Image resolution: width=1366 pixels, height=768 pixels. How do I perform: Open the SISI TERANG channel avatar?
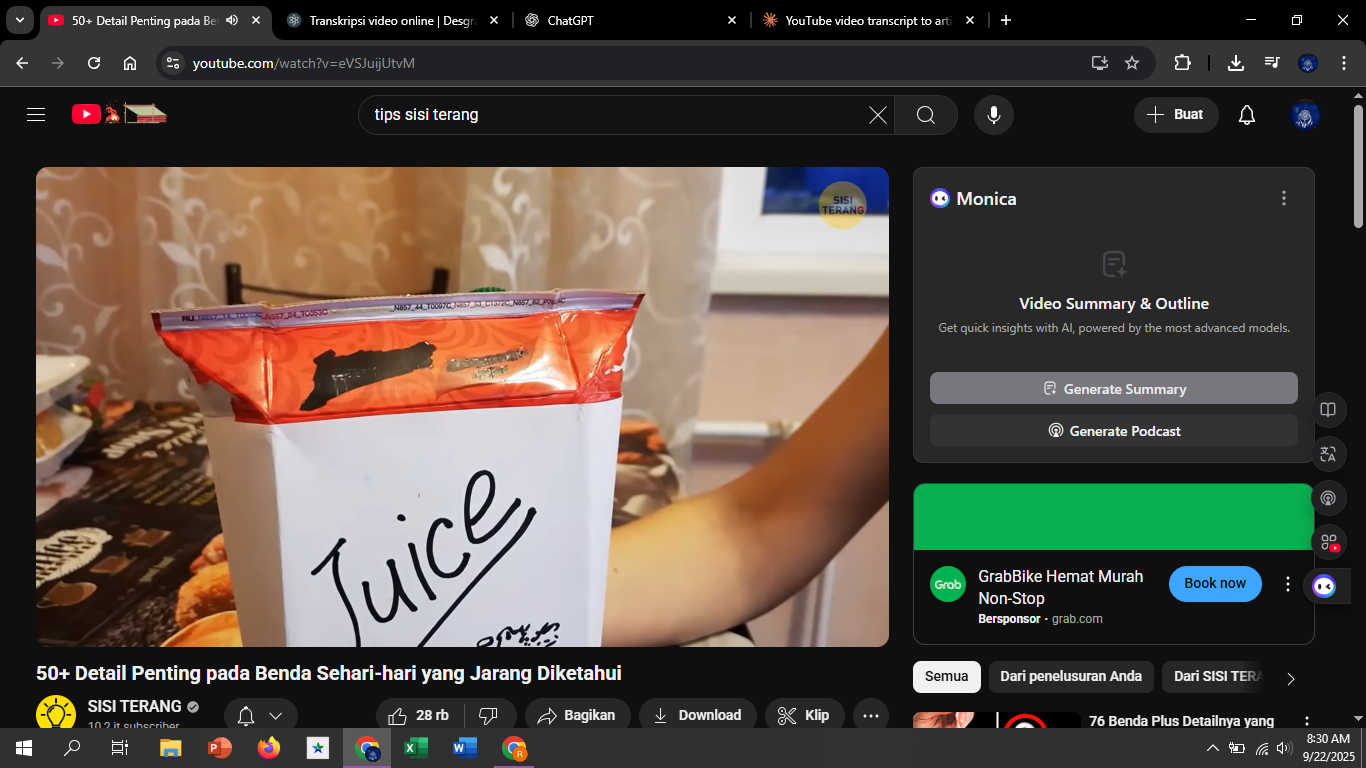pyautogui.click(x=56, y=714)
